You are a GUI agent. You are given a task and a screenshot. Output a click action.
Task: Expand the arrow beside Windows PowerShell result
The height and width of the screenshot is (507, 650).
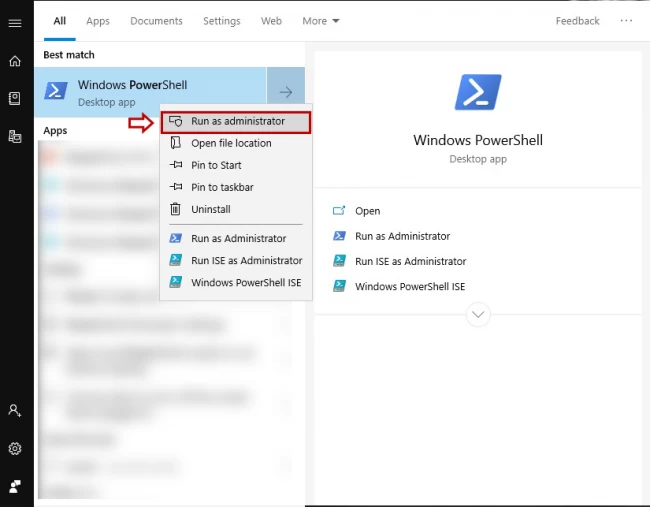285,92
